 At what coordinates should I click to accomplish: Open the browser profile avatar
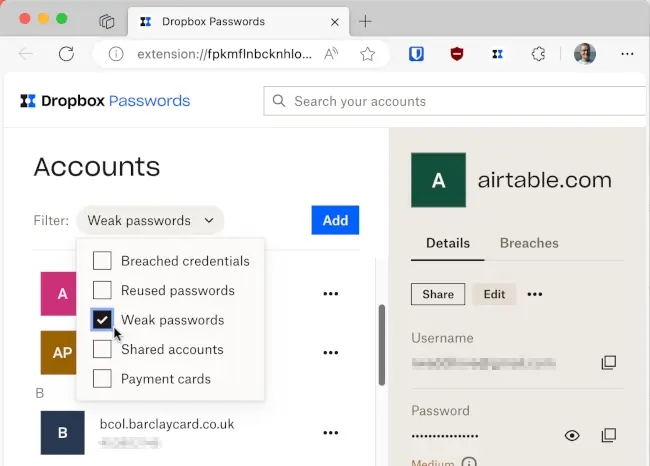[x=585, y=54]
